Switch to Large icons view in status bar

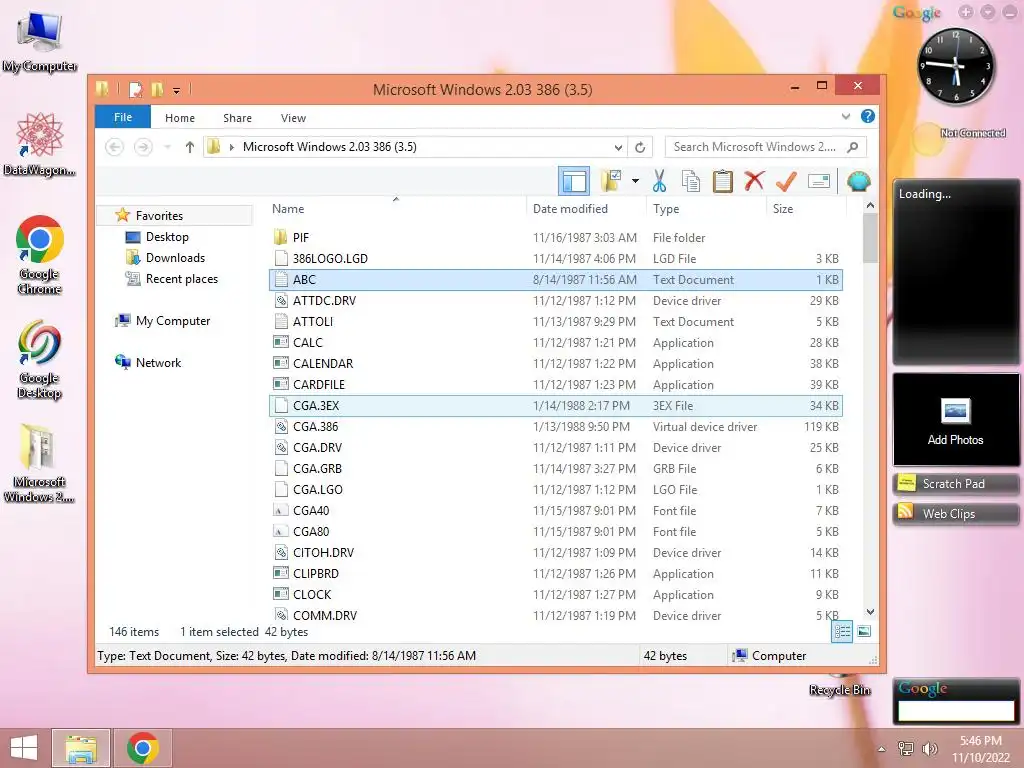click(863, 631)
